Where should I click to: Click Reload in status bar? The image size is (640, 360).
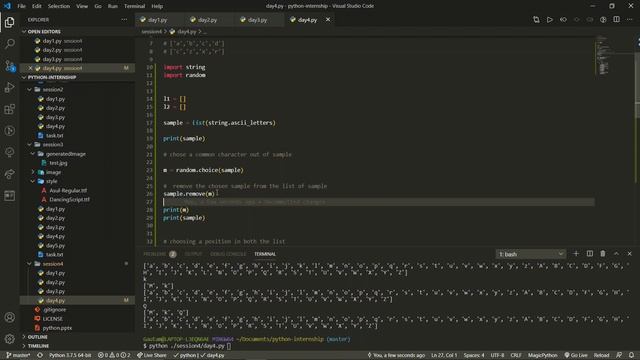click(601, 355)
